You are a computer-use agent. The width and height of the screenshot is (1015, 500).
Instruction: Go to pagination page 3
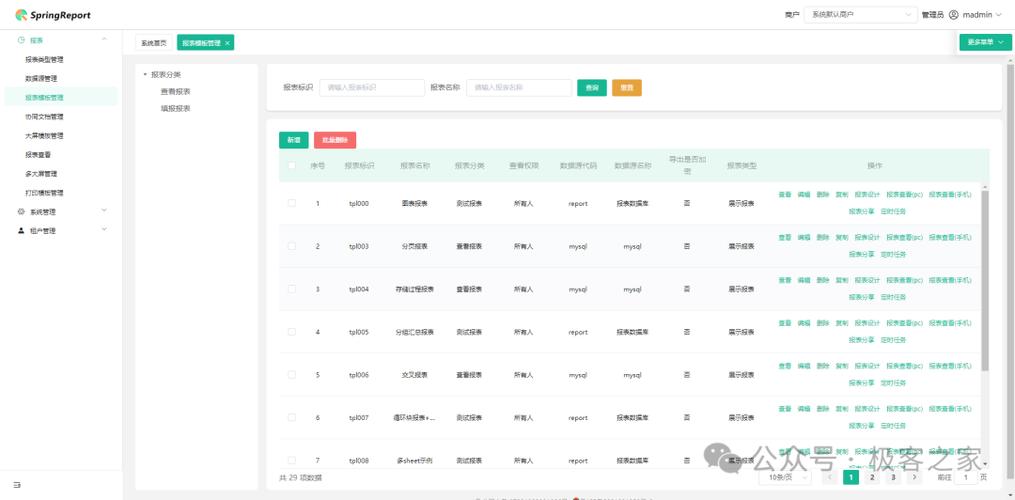(893, 477)
